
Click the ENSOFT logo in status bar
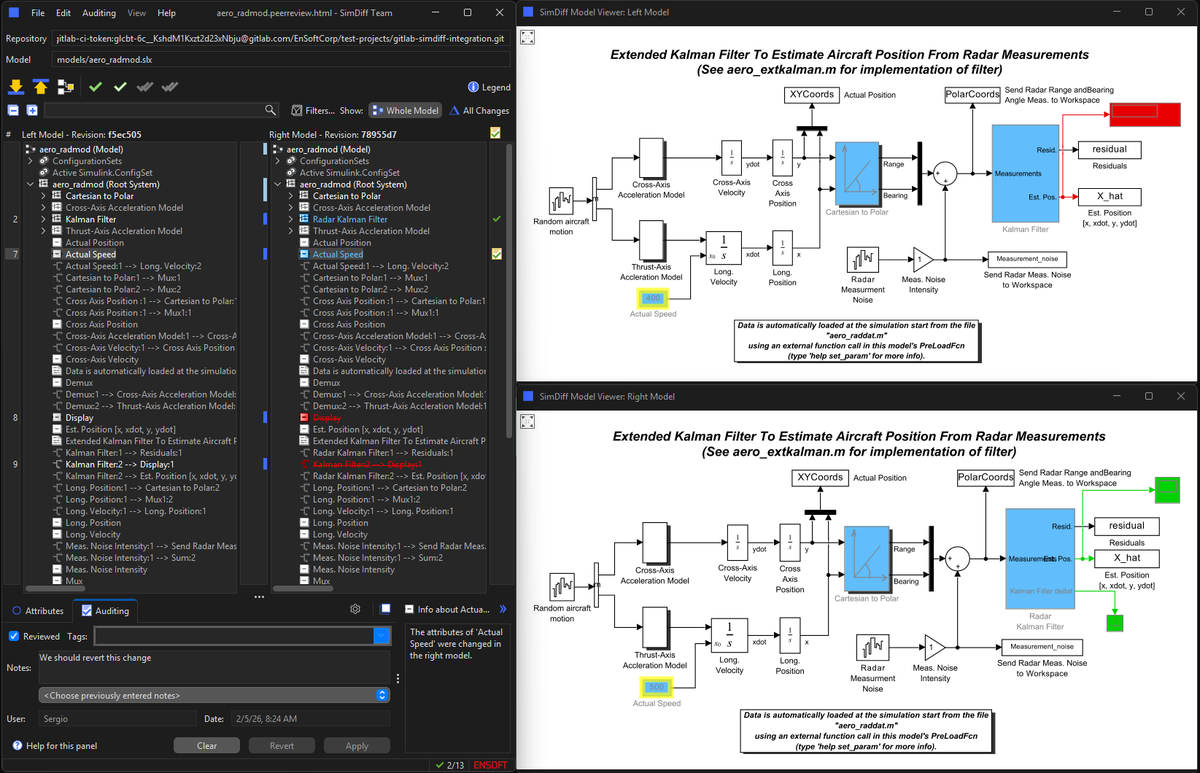pos(491,765)
